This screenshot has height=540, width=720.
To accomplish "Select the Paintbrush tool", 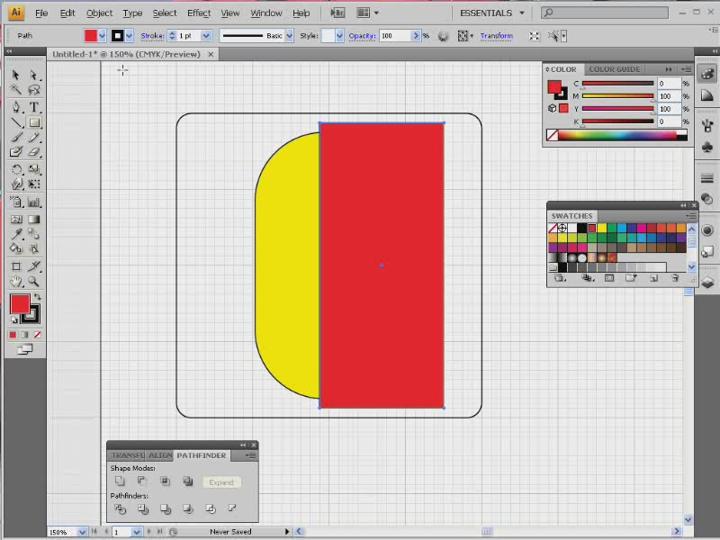I will [16, 137].
